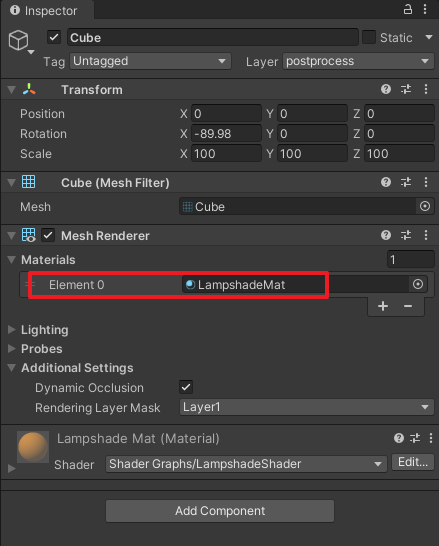
Task: Open the Tag dropdown showing Untagged
Action: (150, 61)
